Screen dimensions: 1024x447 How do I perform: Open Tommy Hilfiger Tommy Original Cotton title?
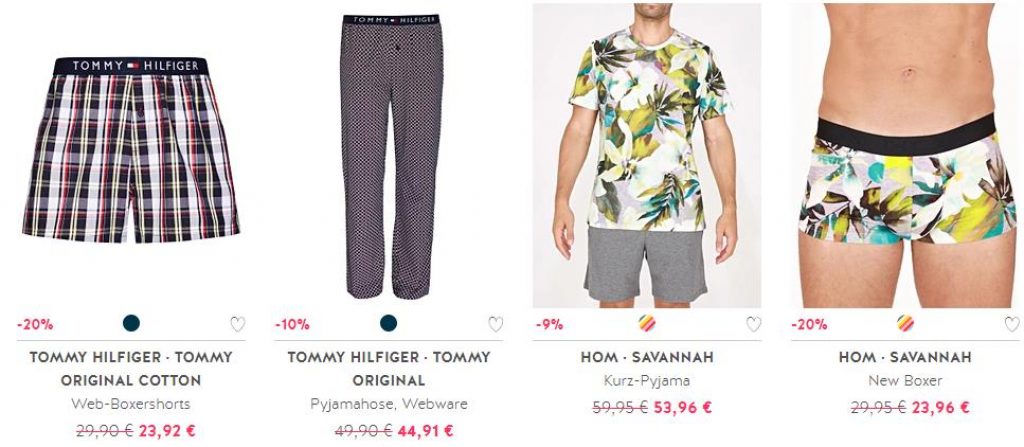(131, 369)
